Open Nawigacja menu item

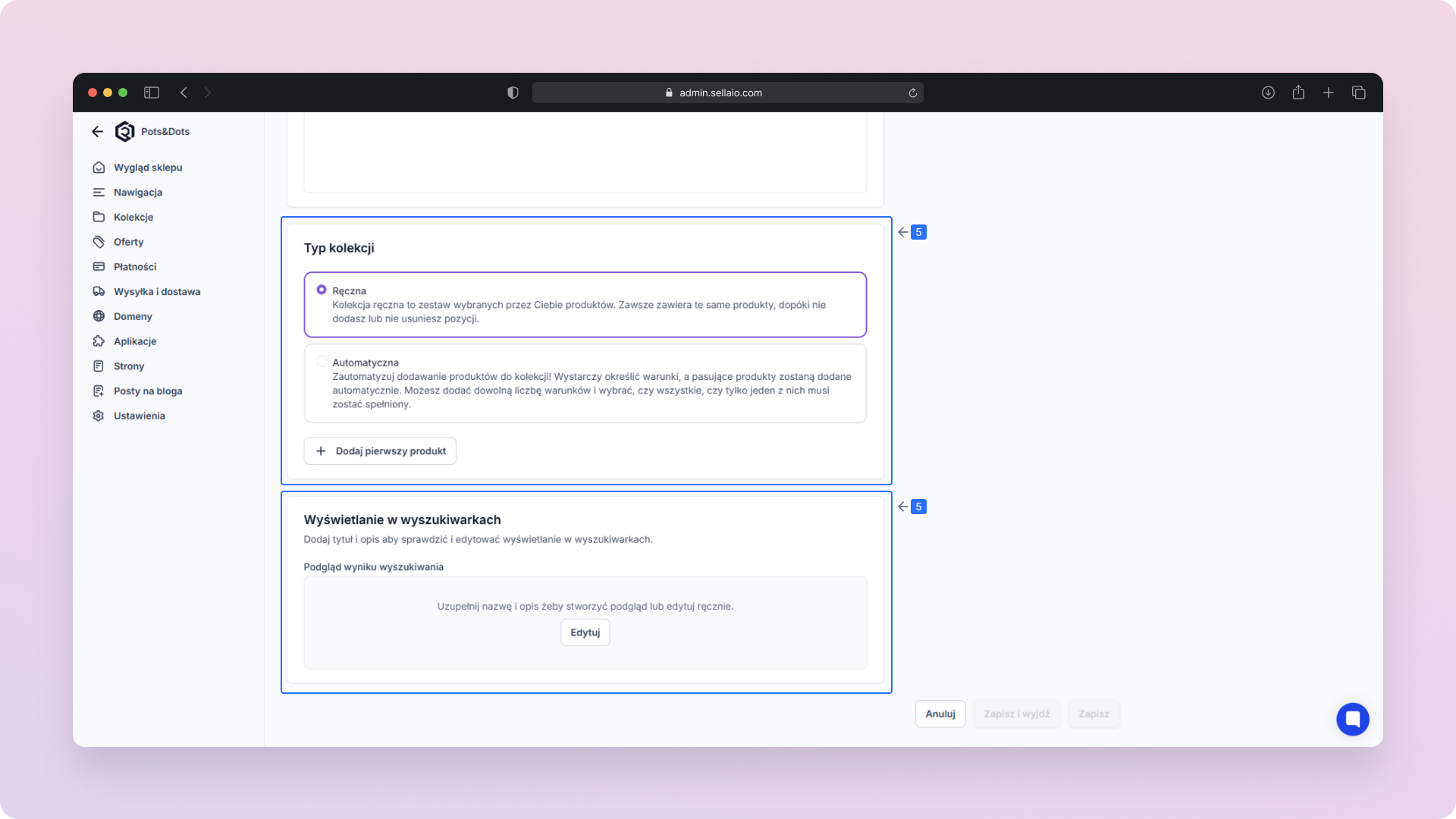138,193
